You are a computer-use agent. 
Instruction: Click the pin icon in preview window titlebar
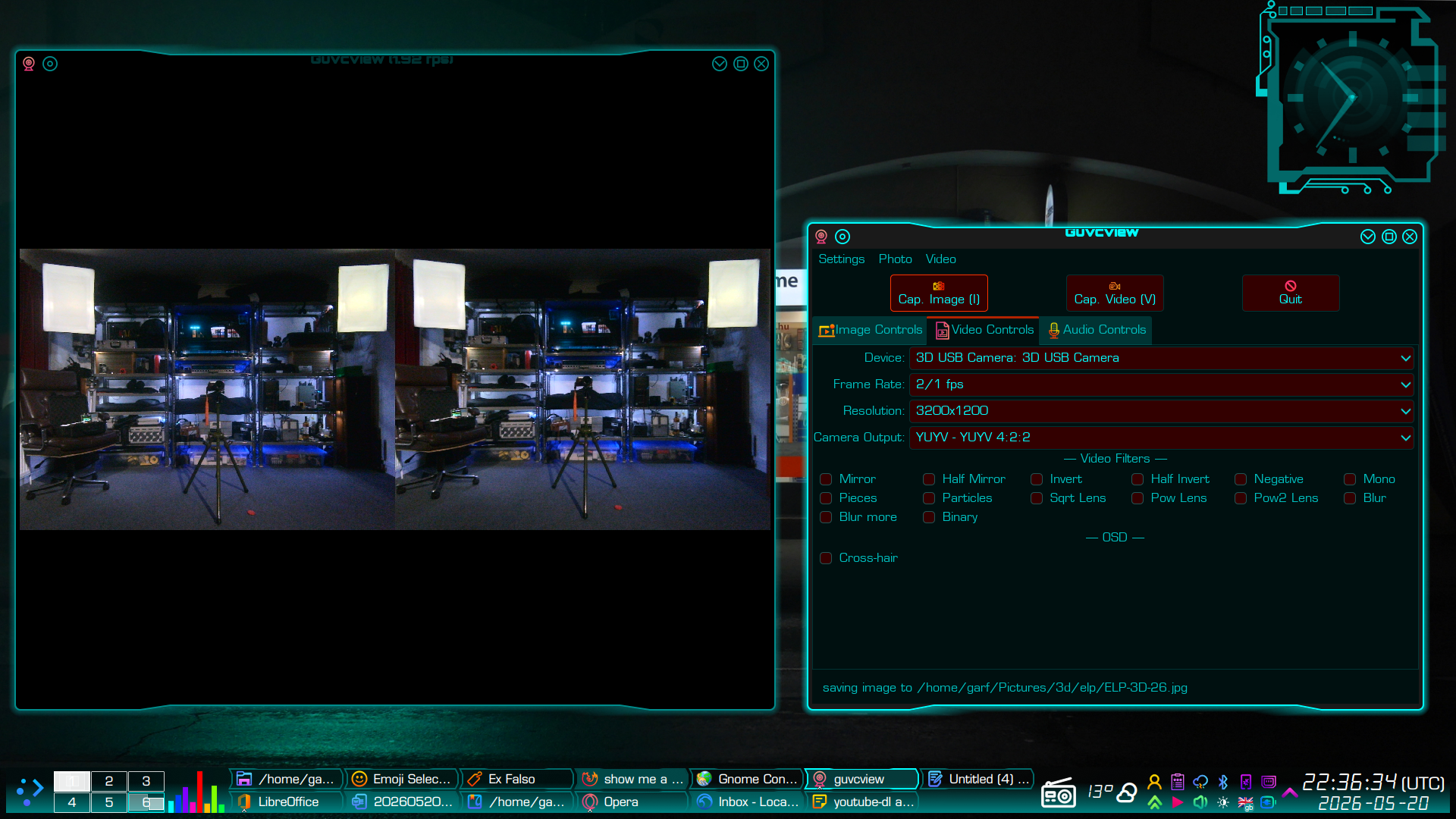pyautogui.click(x=50, y=64)
